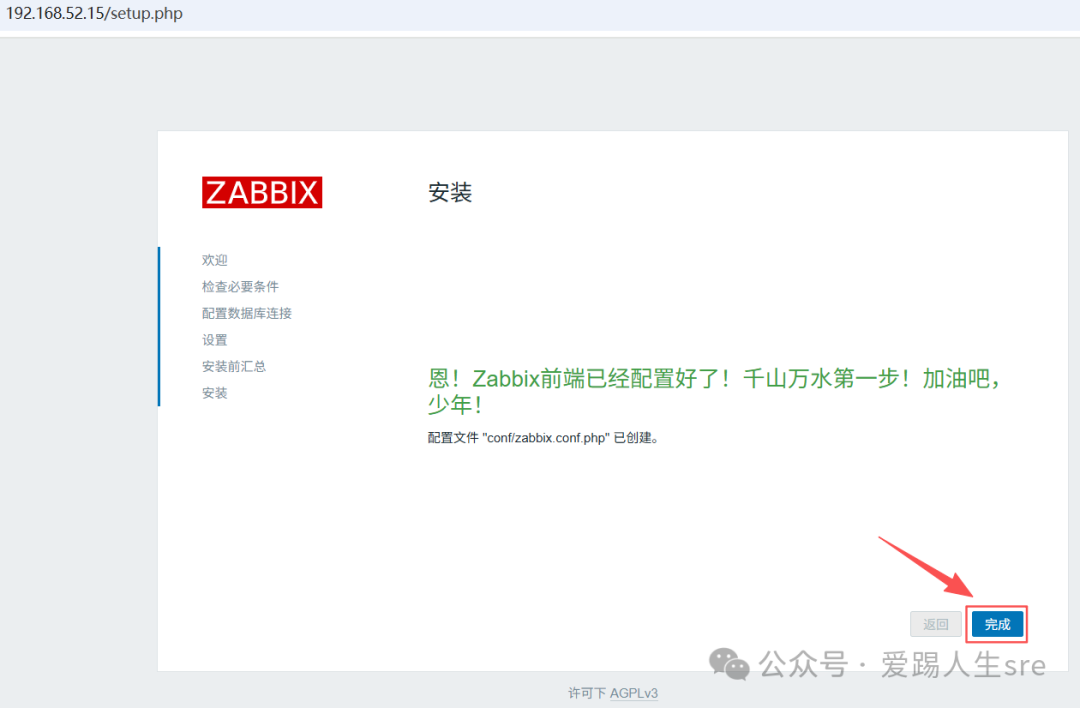Viewport: 1080px width, 708px height.
Task: Click the 爱踢人生sre watermark text
Action: point(962,664)
